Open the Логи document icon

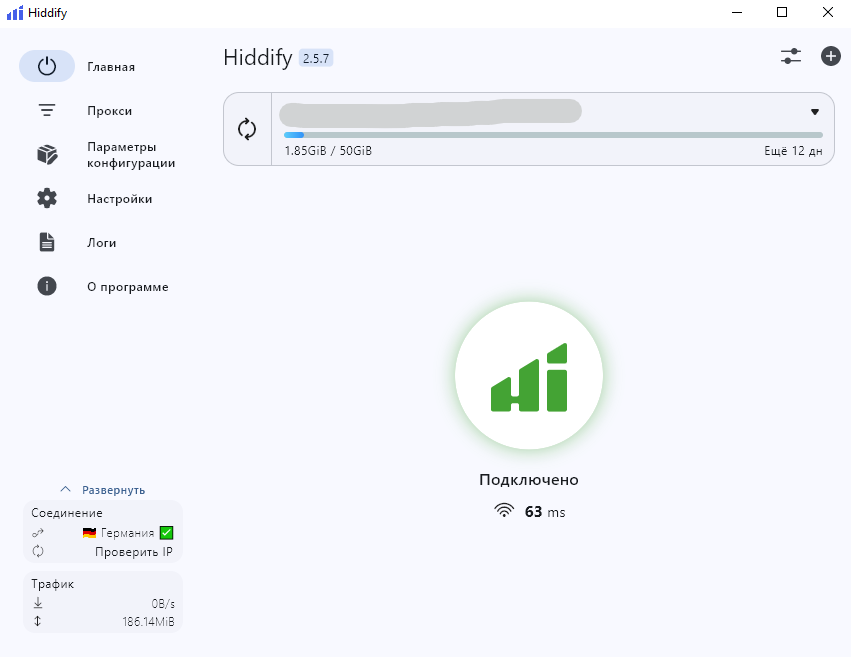pyautogui.click(x=47, y=243)
